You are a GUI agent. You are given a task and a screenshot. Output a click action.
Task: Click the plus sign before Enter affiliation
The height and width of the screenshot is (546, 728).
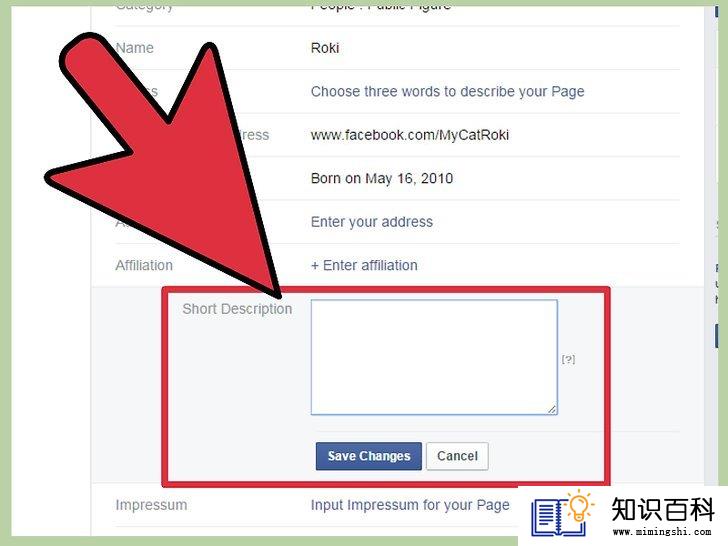[315, 266]
